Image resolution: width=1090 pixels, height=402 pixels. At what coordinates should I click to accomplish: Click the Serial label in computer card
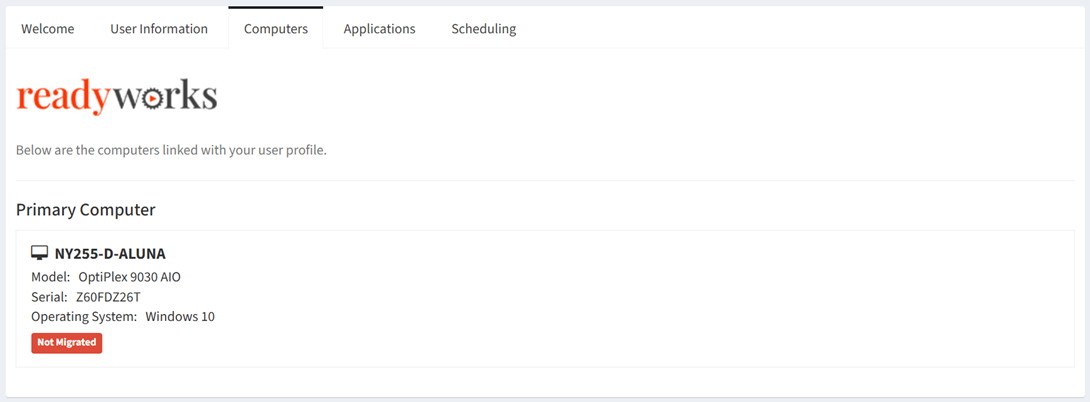pos(49,297)
